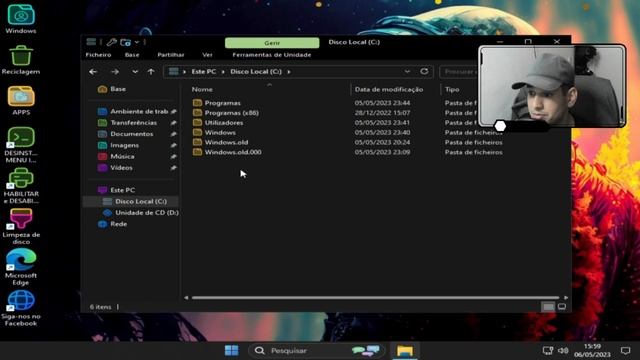Click Disco Local (C:) in address bar

tap(256, 71)
